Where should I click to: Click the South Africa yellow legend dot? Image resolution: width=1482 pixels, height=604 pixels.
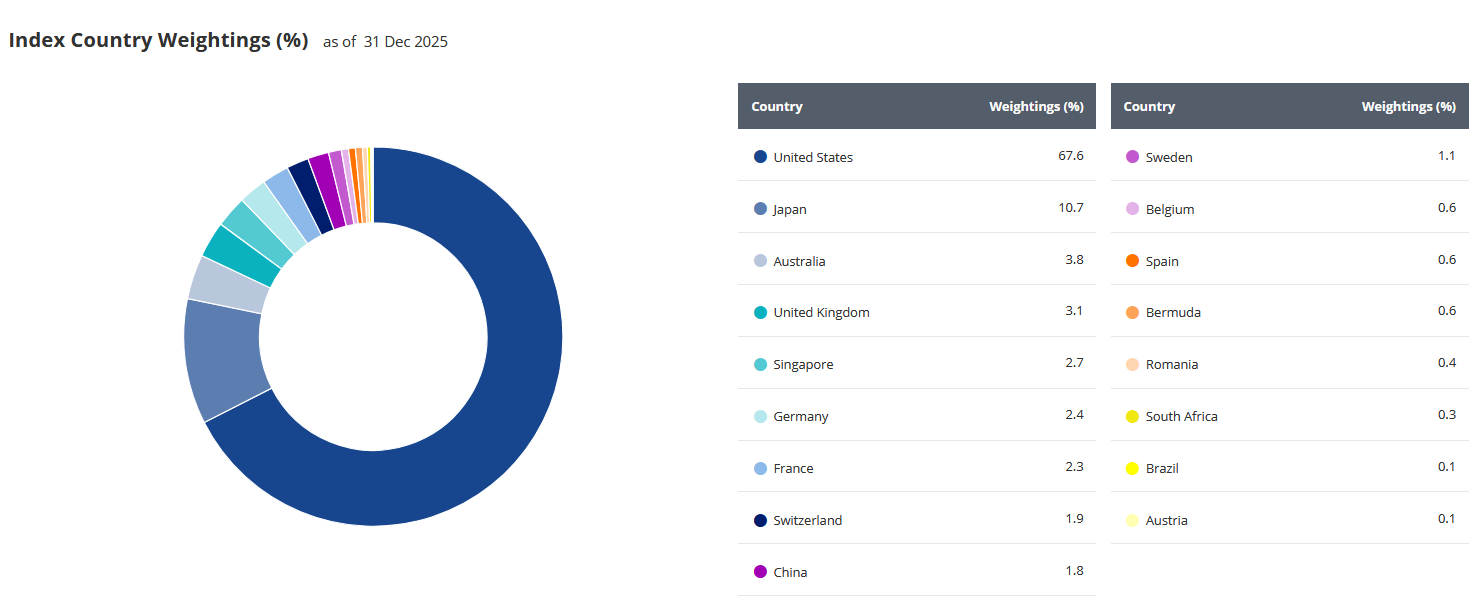(1132, 416)
